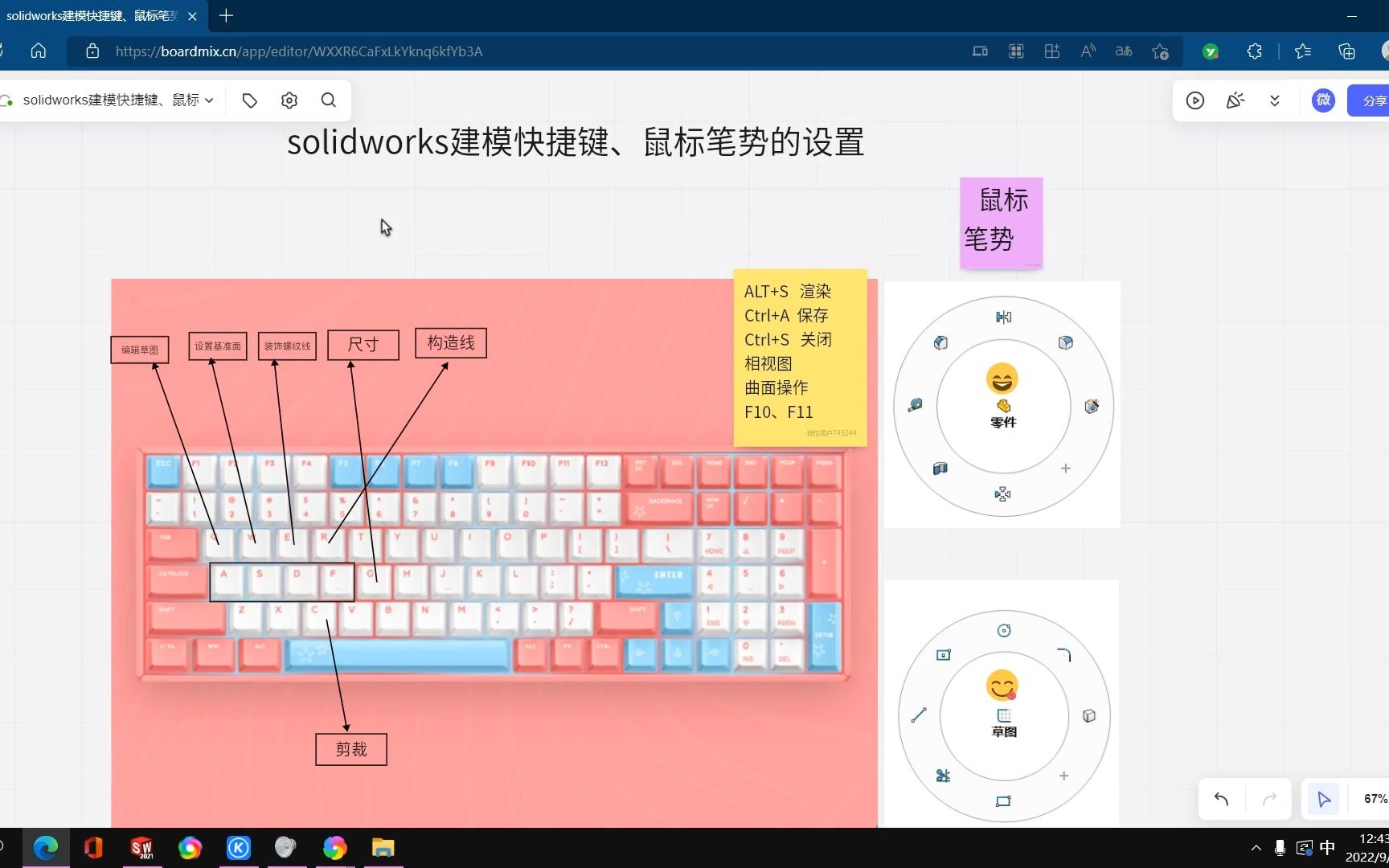
Task: Click the blue Share button
Action: [x=1369, y=100]
